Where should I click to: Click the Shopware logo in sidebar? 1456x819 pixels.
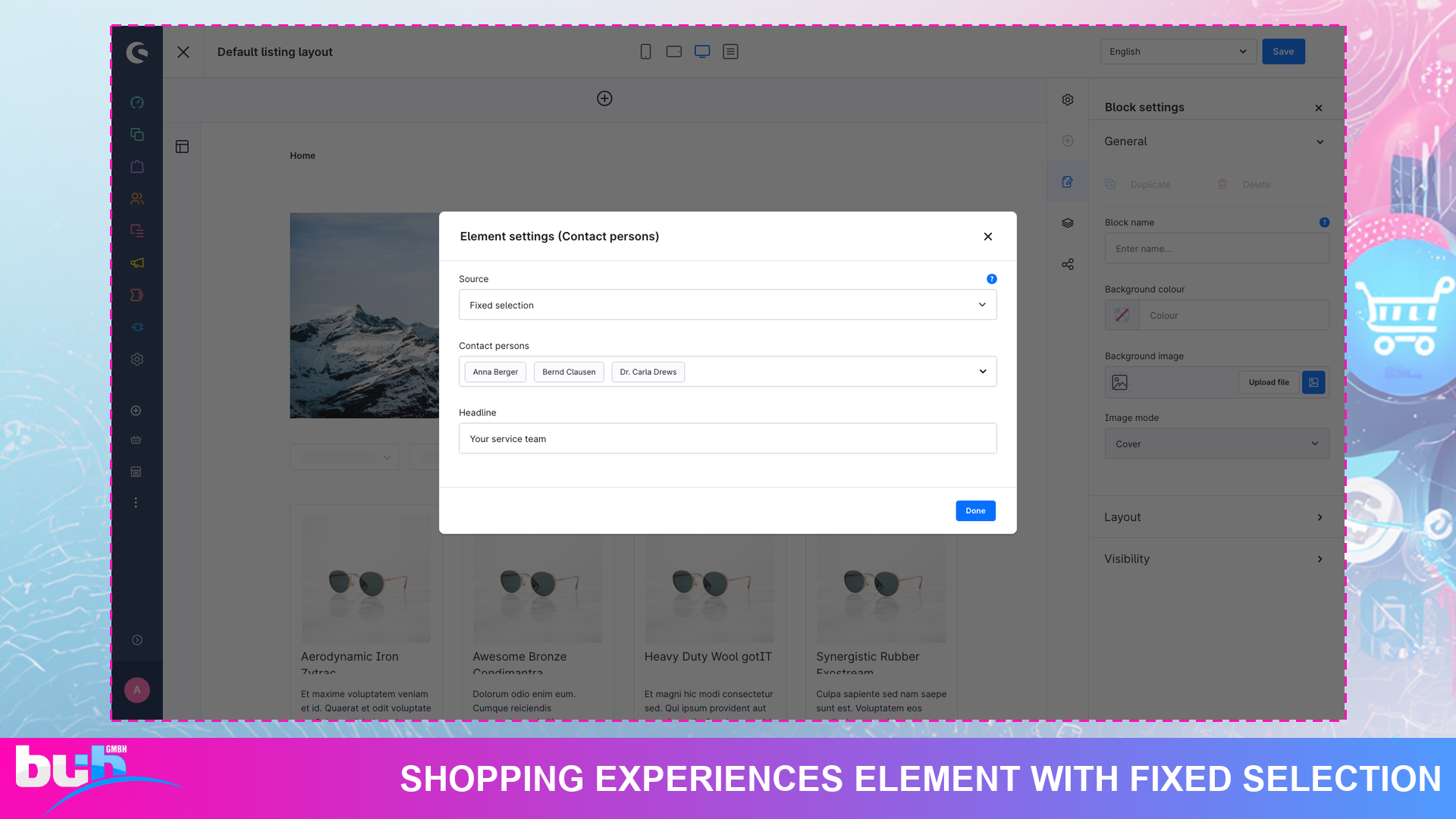point(137,52)
